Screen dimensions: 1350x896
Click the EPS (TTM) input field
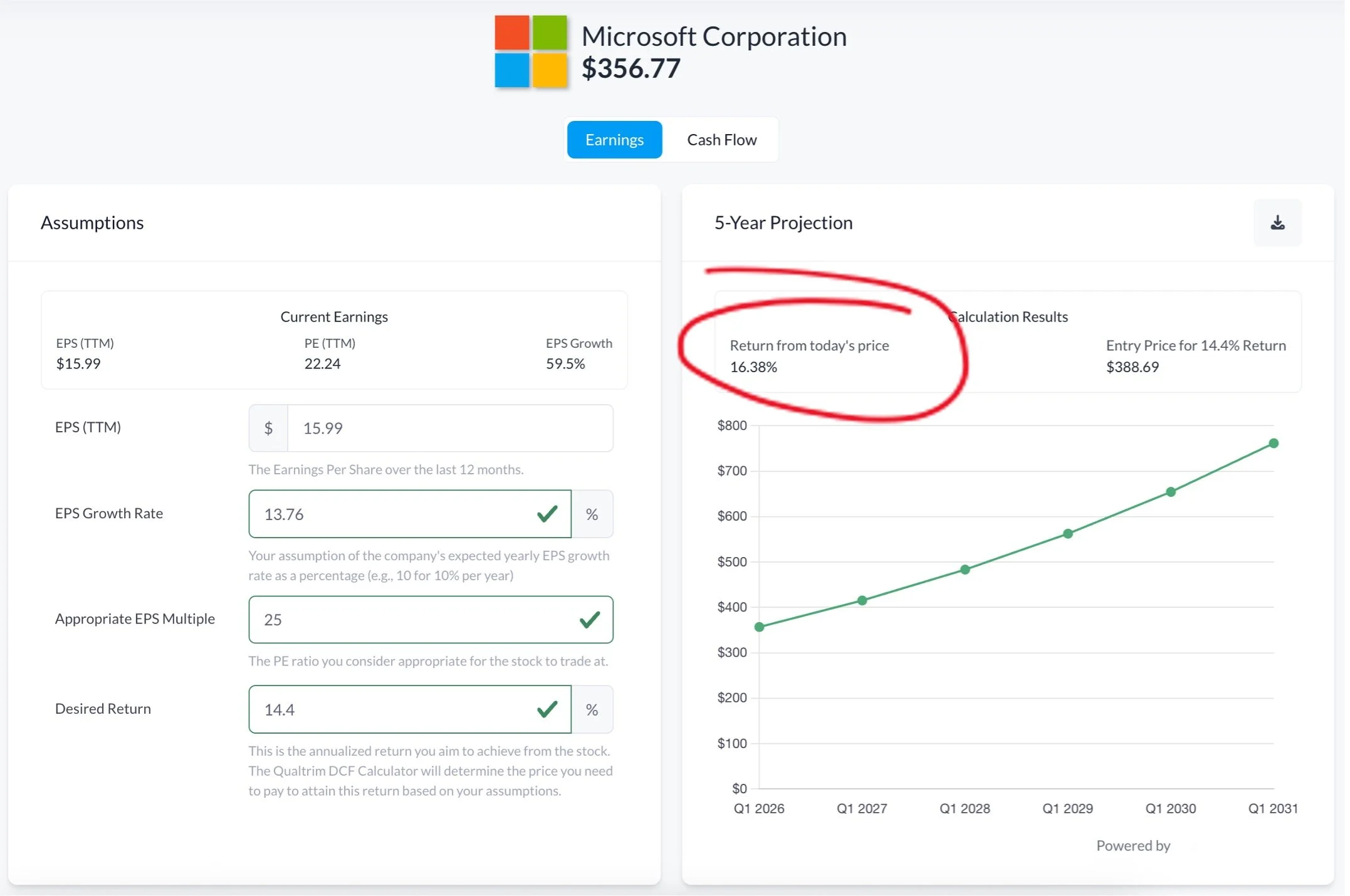tap(450, 429)
